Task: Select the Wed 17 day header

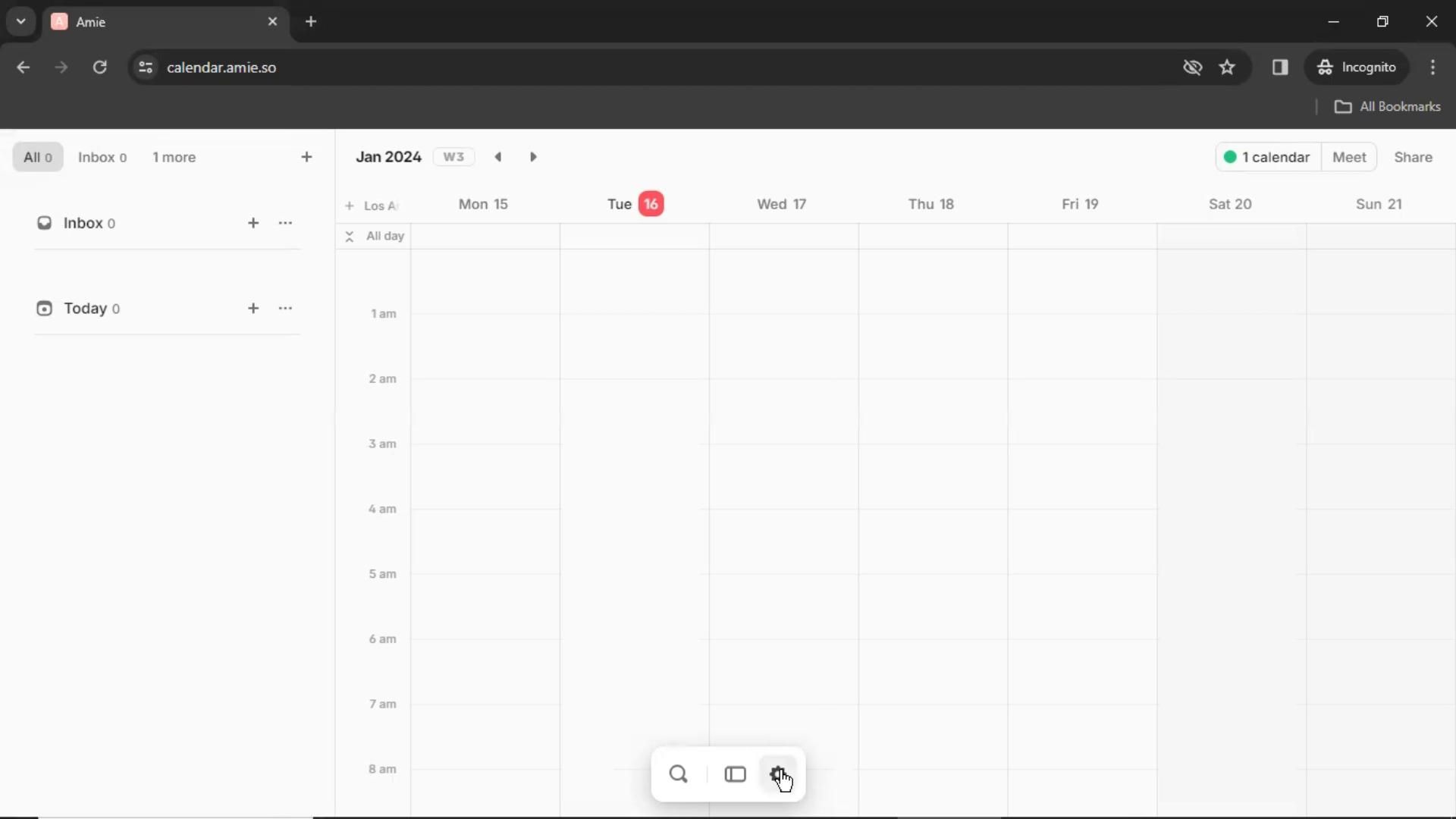Action: (x=781, y=204)
